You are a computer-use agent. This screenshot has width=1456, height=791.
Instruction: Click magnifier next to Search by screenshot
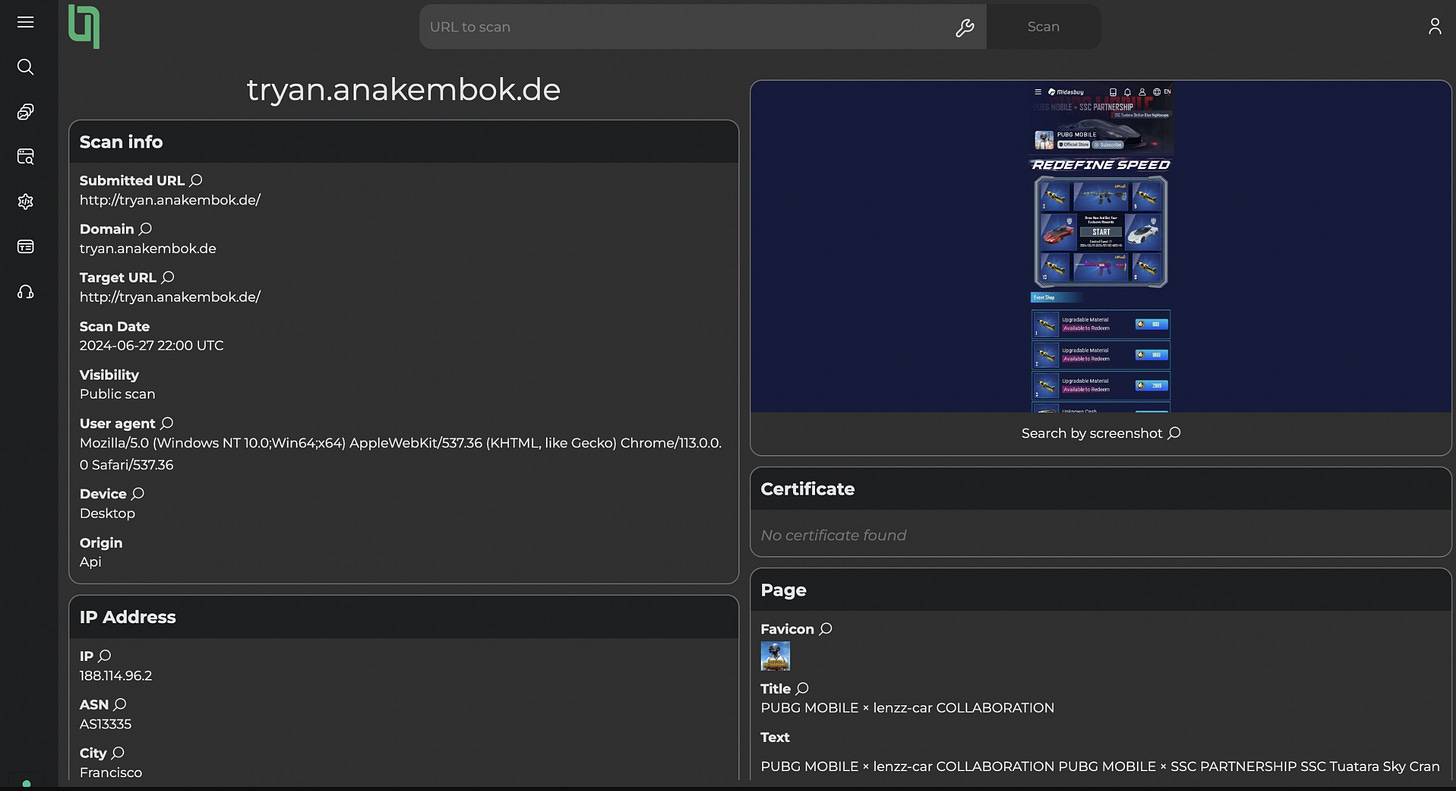(x=1174, y=433)
